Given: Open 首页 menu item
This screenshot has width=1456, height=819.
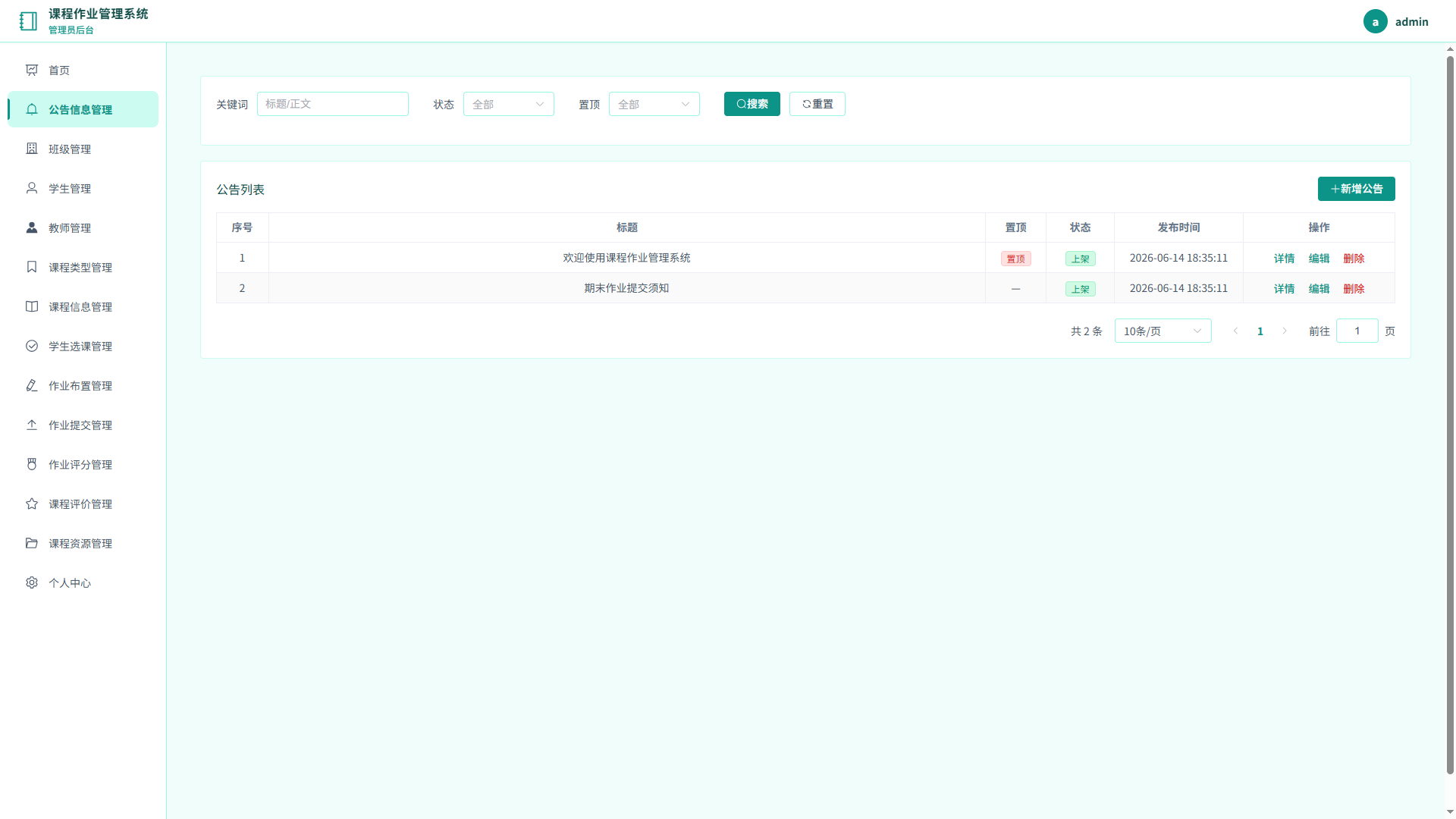Looking at the screenshot, I should tap(83, 70).
